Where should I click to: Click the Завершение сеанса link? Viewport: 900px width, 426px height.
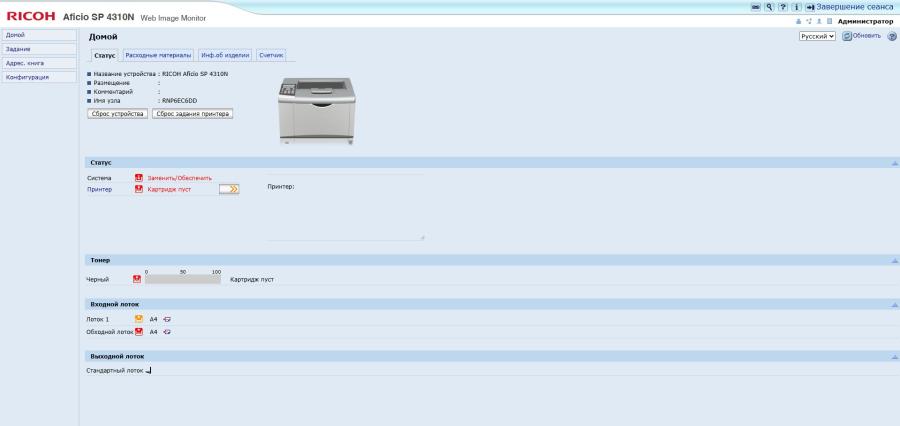pyautogui.click(x=855, y=7)
